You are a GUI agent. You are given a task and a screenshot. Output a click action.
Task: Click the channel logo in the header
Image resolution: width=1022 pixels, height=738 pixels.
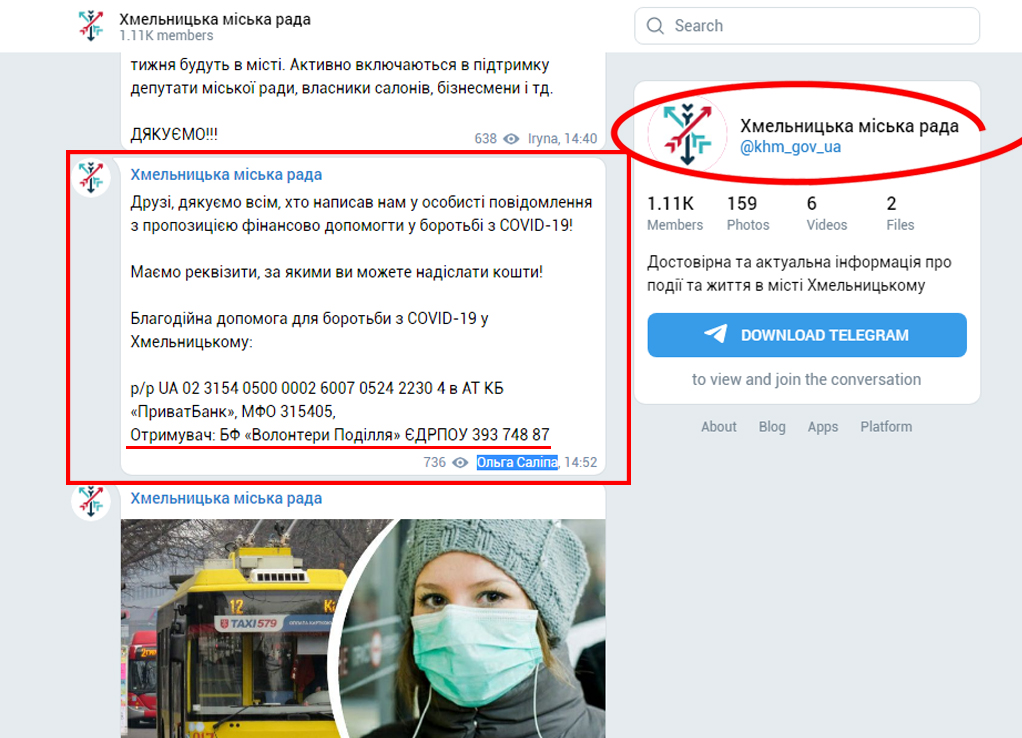tap(91, 26)
